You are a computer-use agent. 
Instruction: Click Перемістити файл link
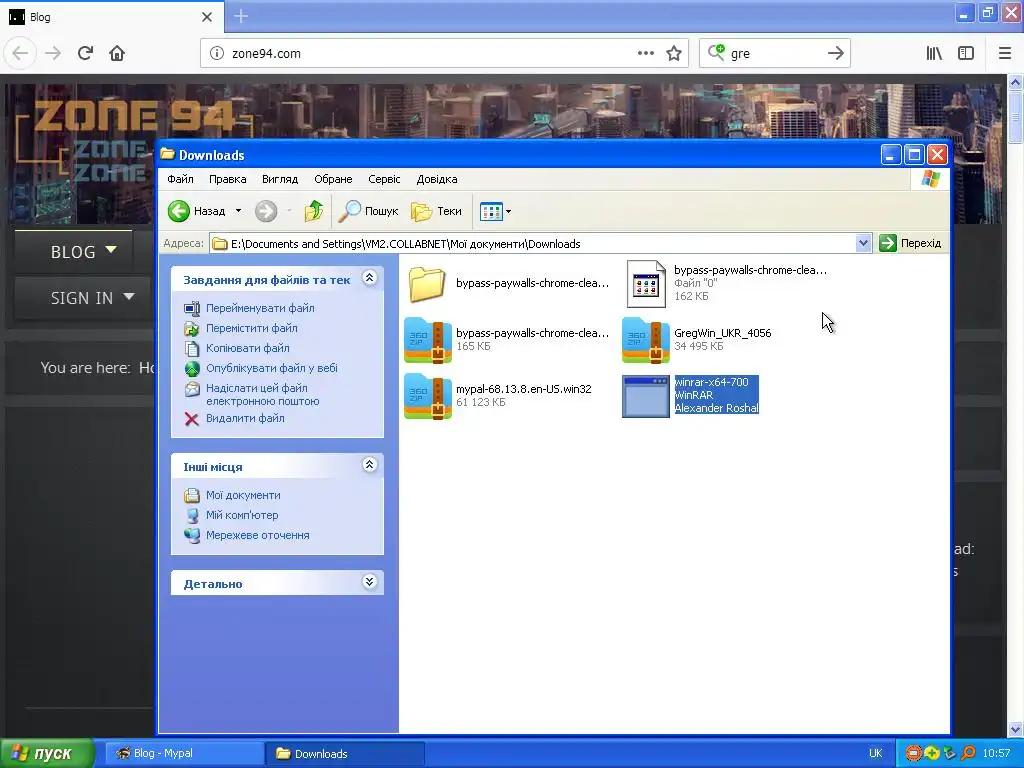[x=251, y=328]
